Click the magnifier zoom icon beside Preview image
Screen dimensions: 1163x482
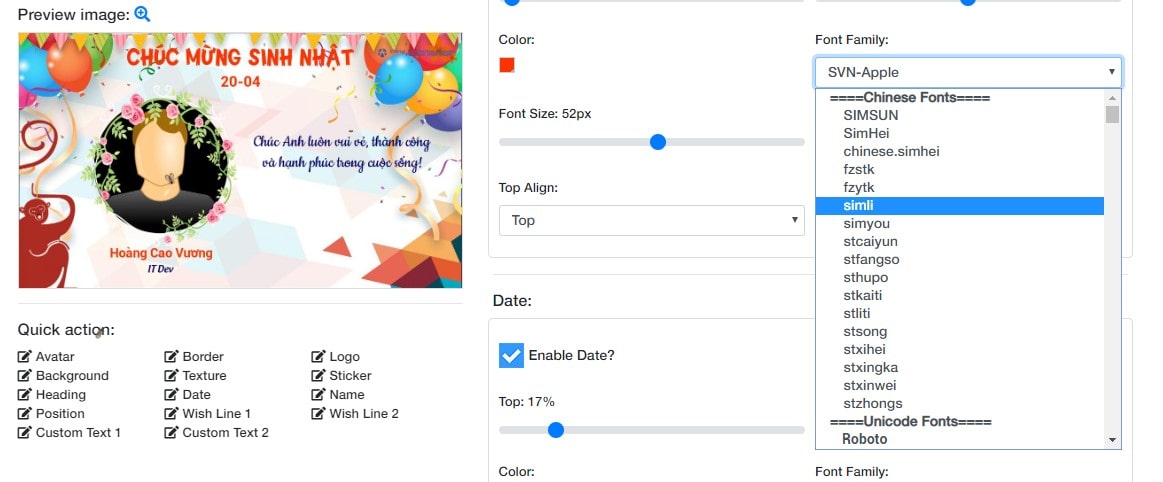[x=142, y=13]
